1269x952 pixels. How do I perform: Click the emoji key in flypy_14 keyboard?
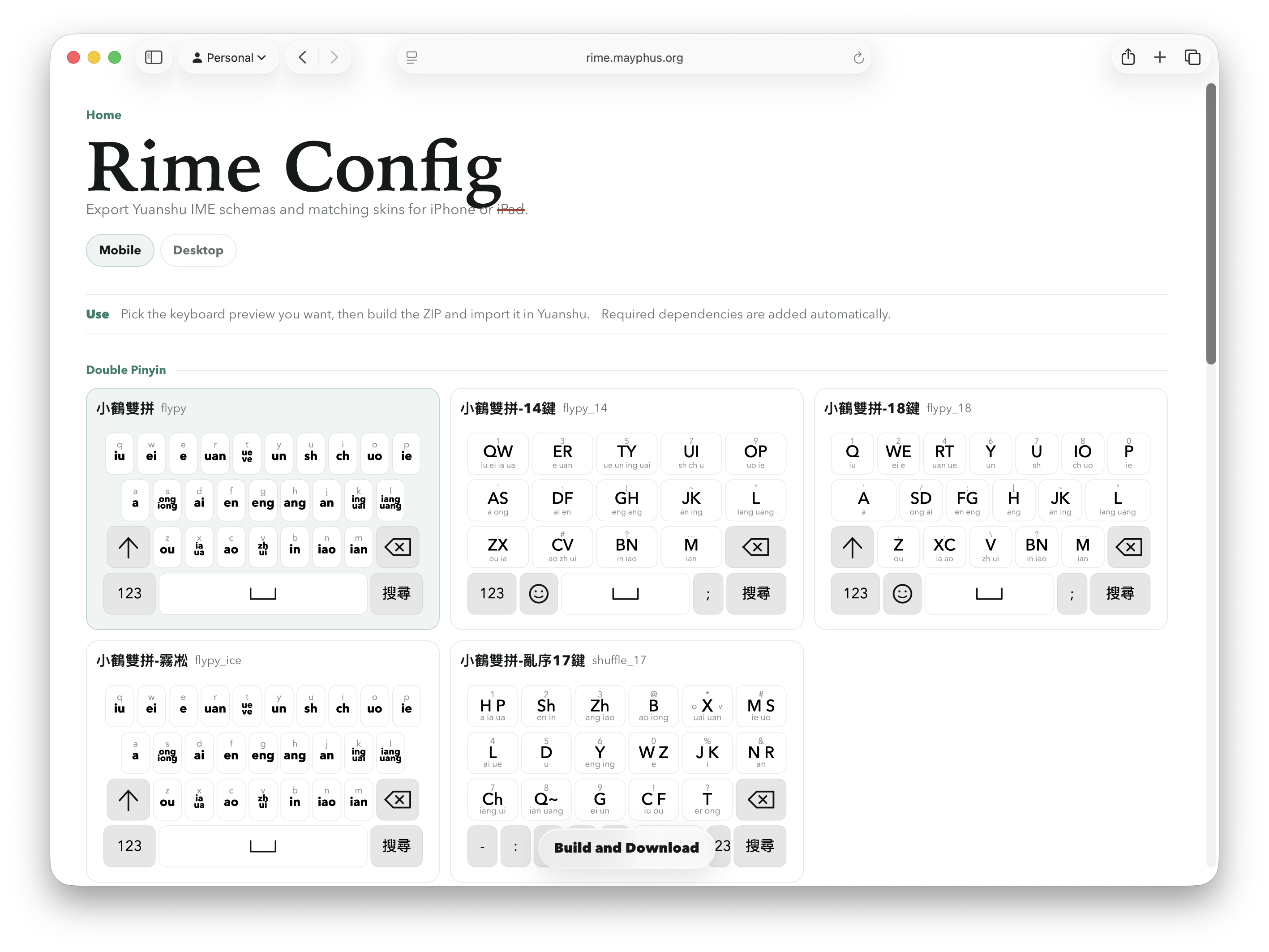[539, 593]
